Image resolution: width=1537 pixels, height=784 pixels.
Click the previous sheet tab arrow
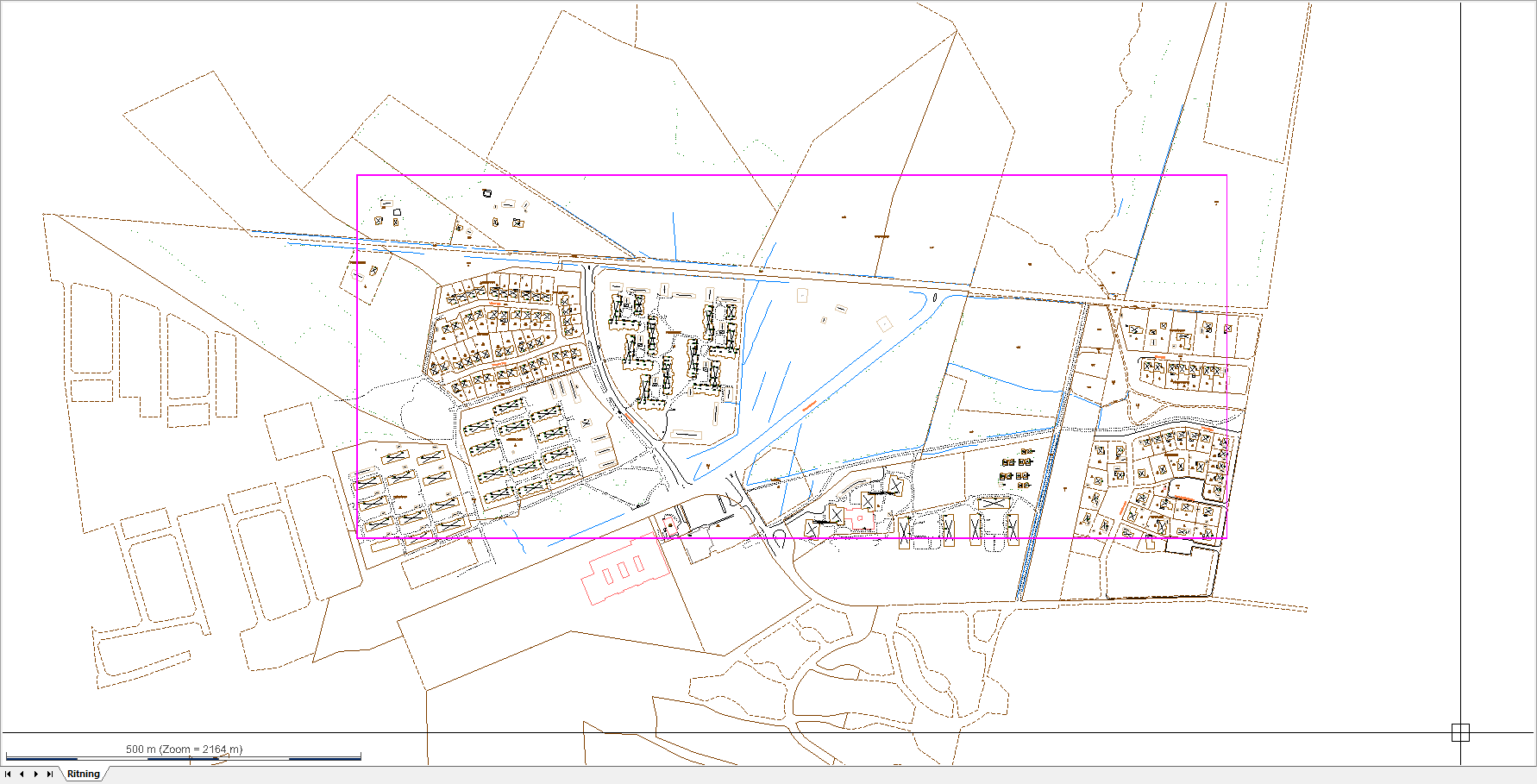(x=22, y=774)
